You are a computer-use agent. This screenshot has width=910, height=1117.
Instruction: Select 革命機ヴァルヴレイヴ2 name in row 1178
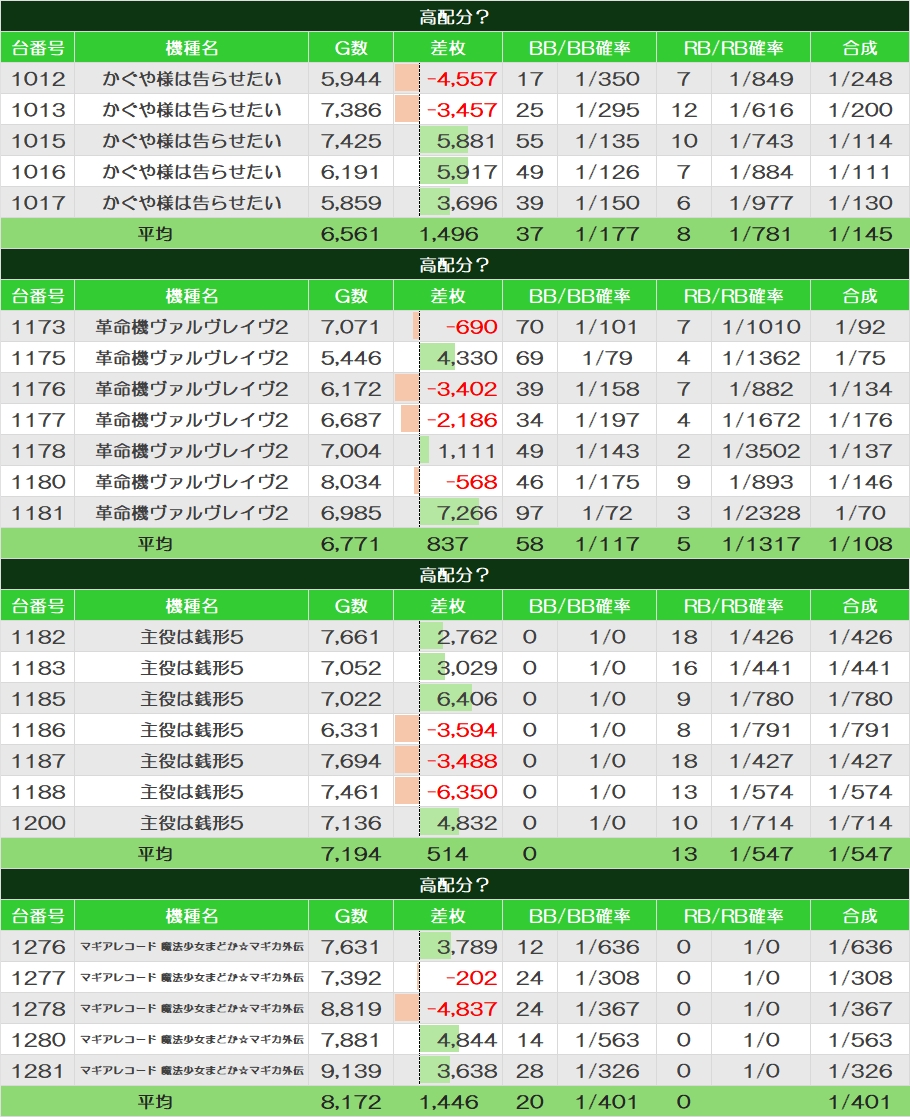click(192, 451)
